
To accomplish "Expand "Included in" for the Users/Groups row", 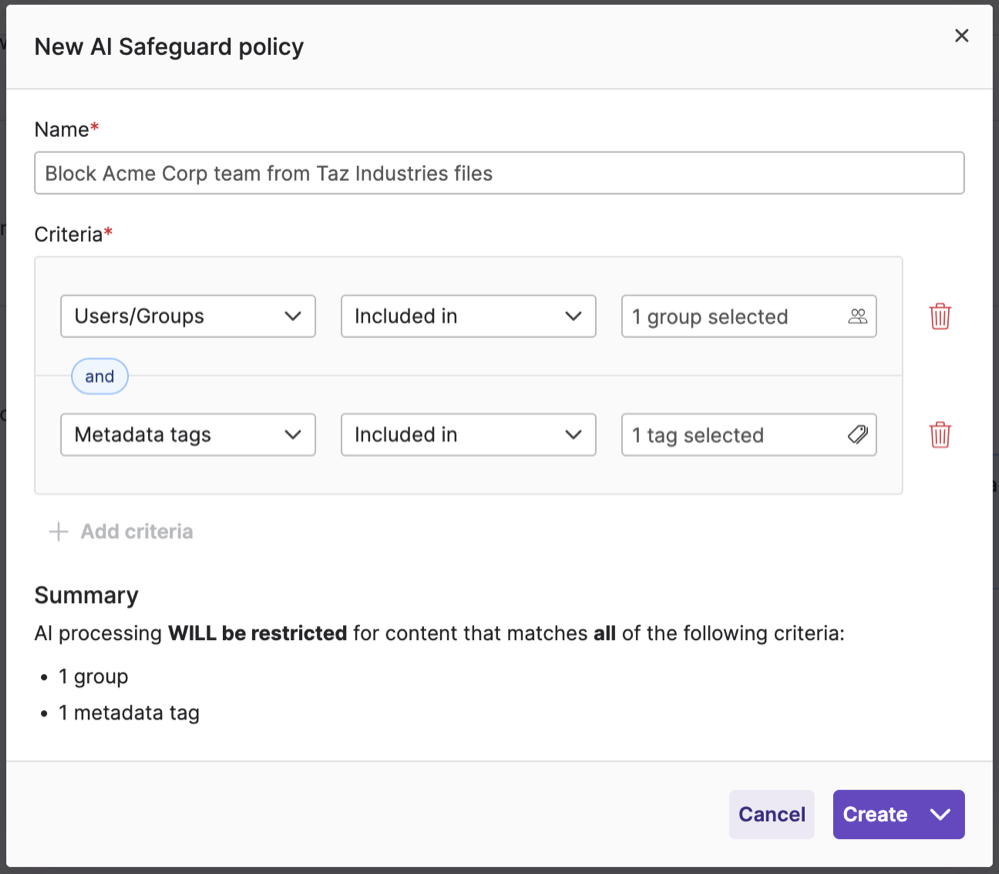I will point(467,317).
